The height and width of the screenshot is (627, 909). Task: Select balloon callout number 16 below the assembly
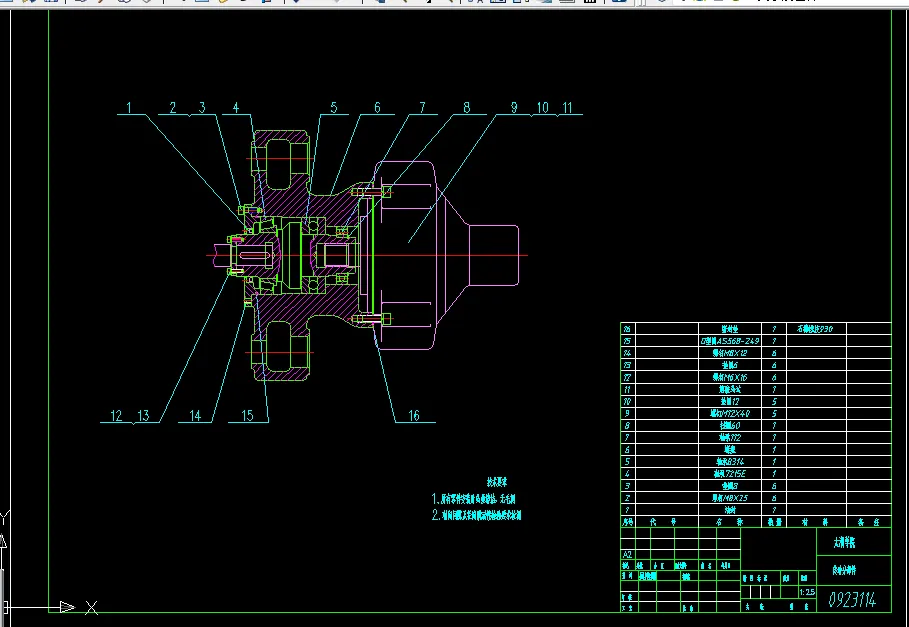(x=413, y=415)
